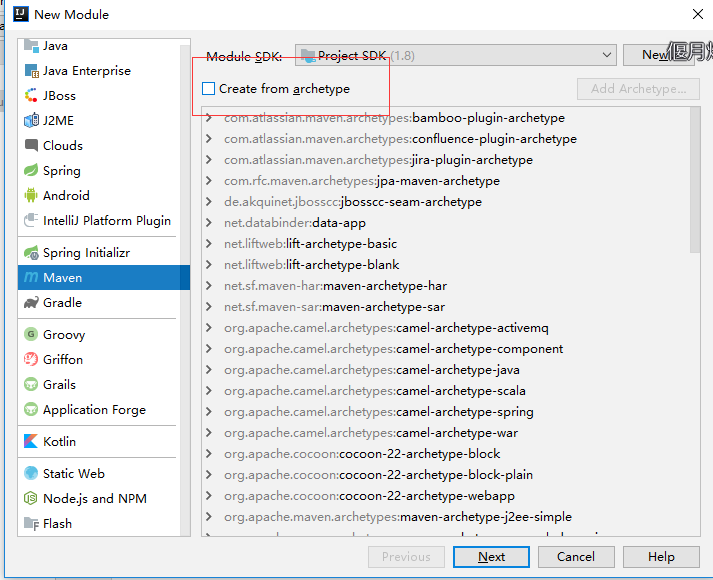Select cocoon-22-archetype-block-plain row
Viewport: 713px width, 580px height.
point(446,475)
